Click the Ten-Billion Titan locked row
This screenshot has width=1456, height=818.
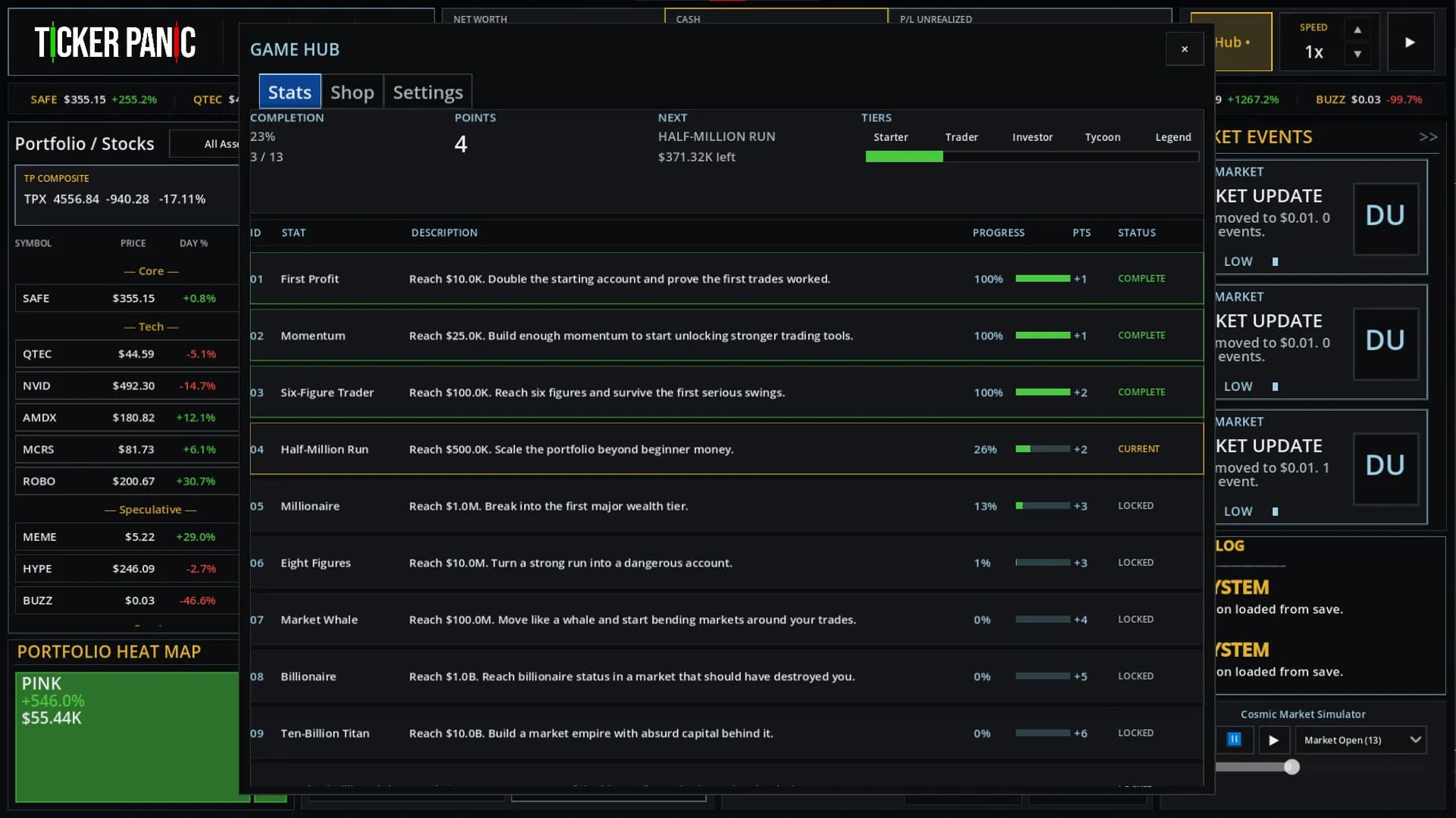pyautogui.click(x=726, y=733)
